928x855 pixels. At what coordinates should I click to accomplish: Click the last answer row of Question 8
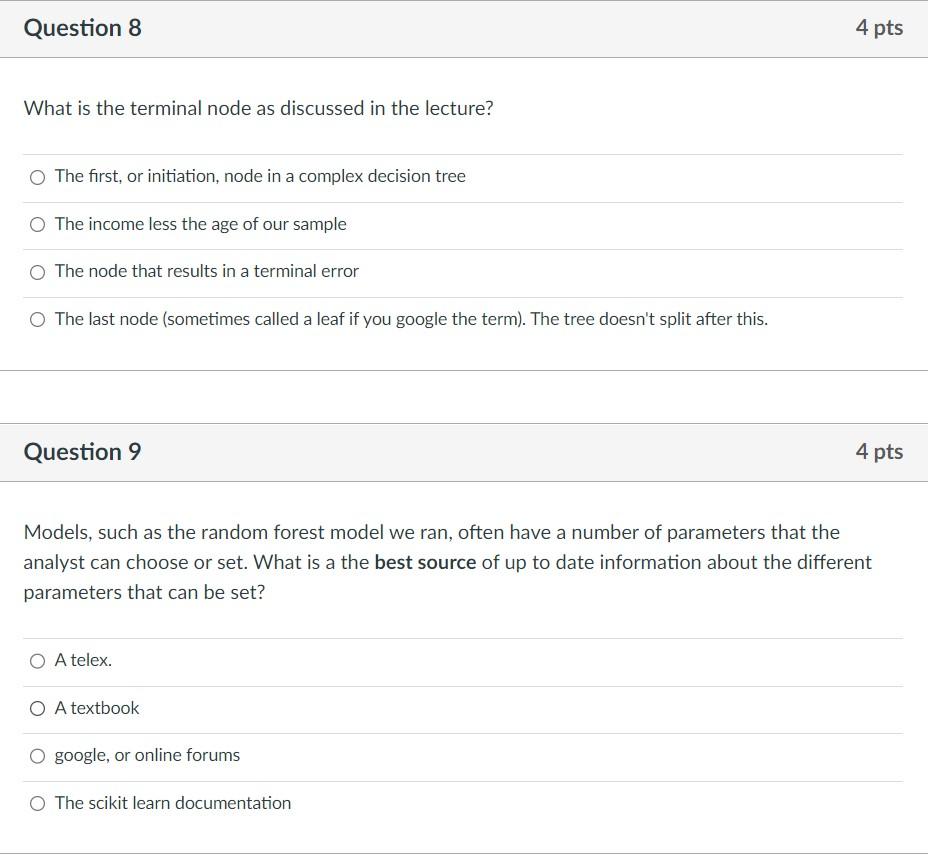tap(411, 319)
